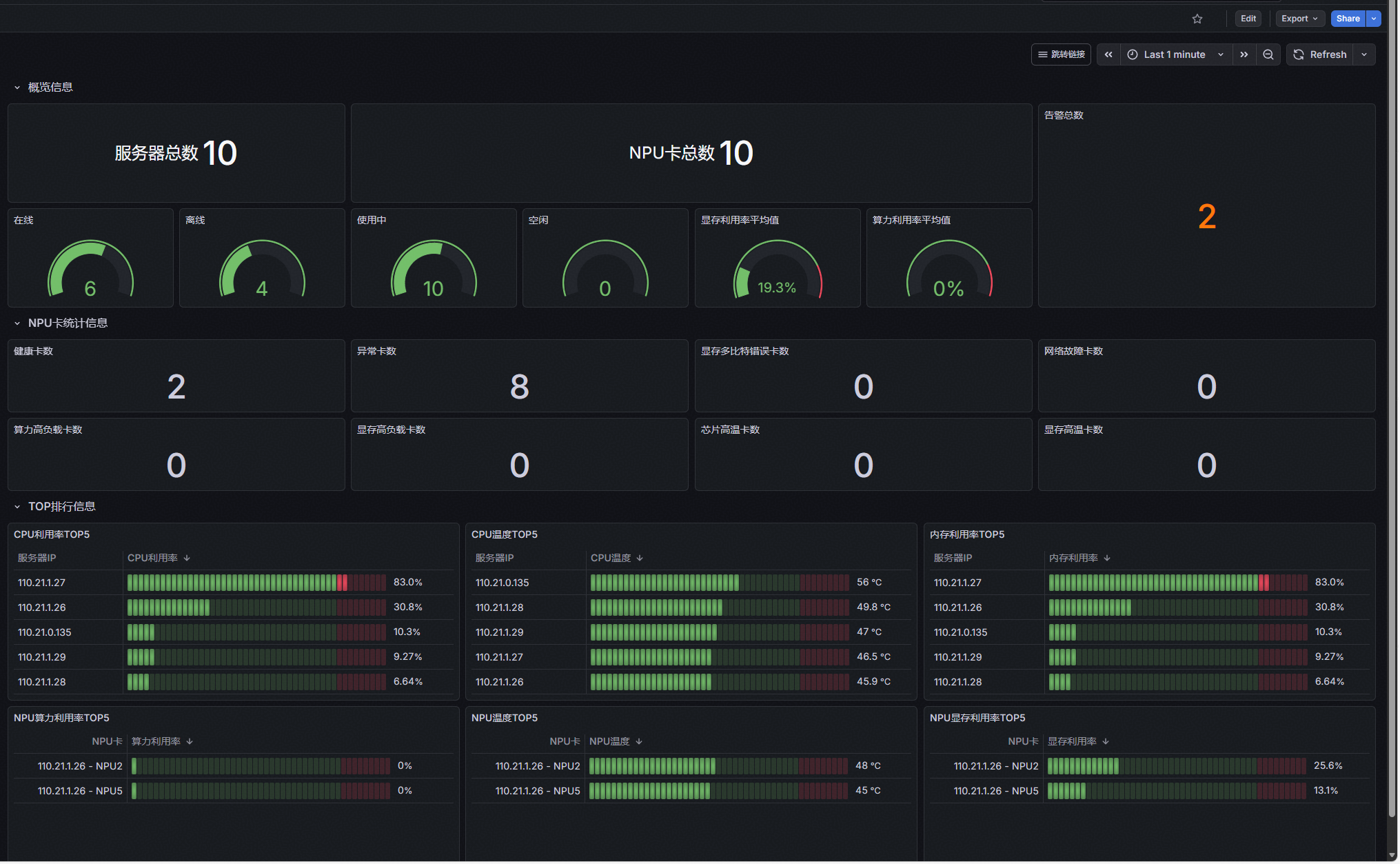Shift time range backward with double-left arrows
The image size is (1400, 864).
coord(1108,54)
